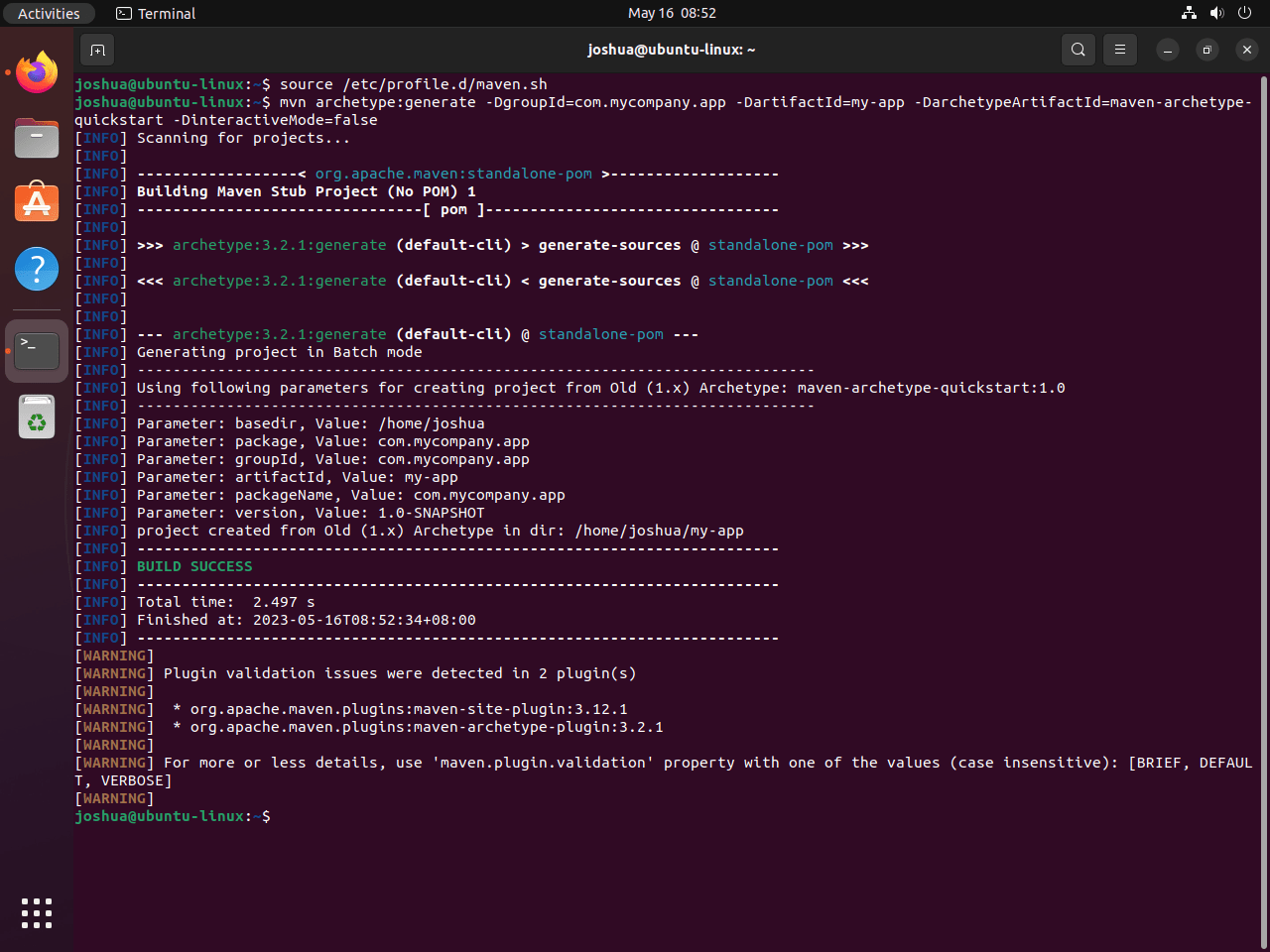Click the volume indicator in the top bar

(1215, 13)
